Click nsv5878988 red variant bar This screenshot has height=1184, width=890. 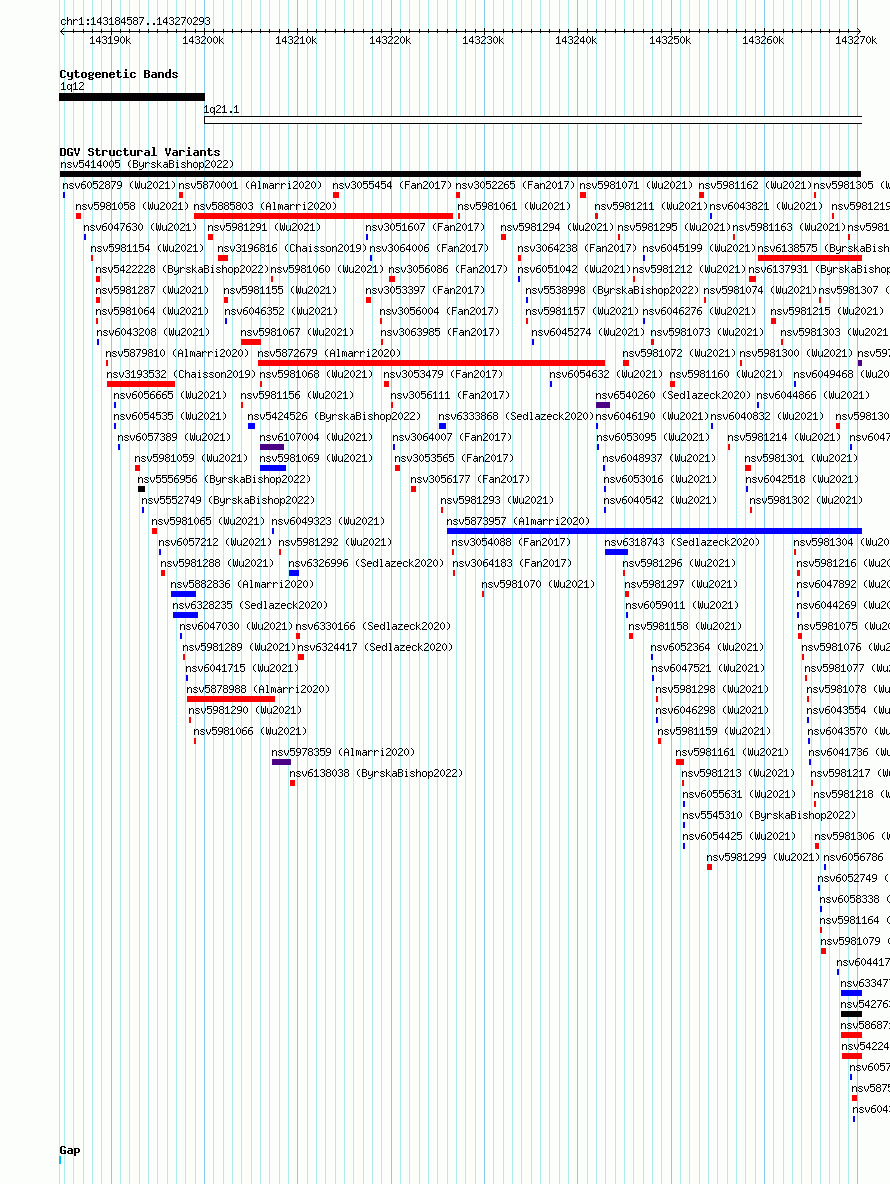point(231,699)
